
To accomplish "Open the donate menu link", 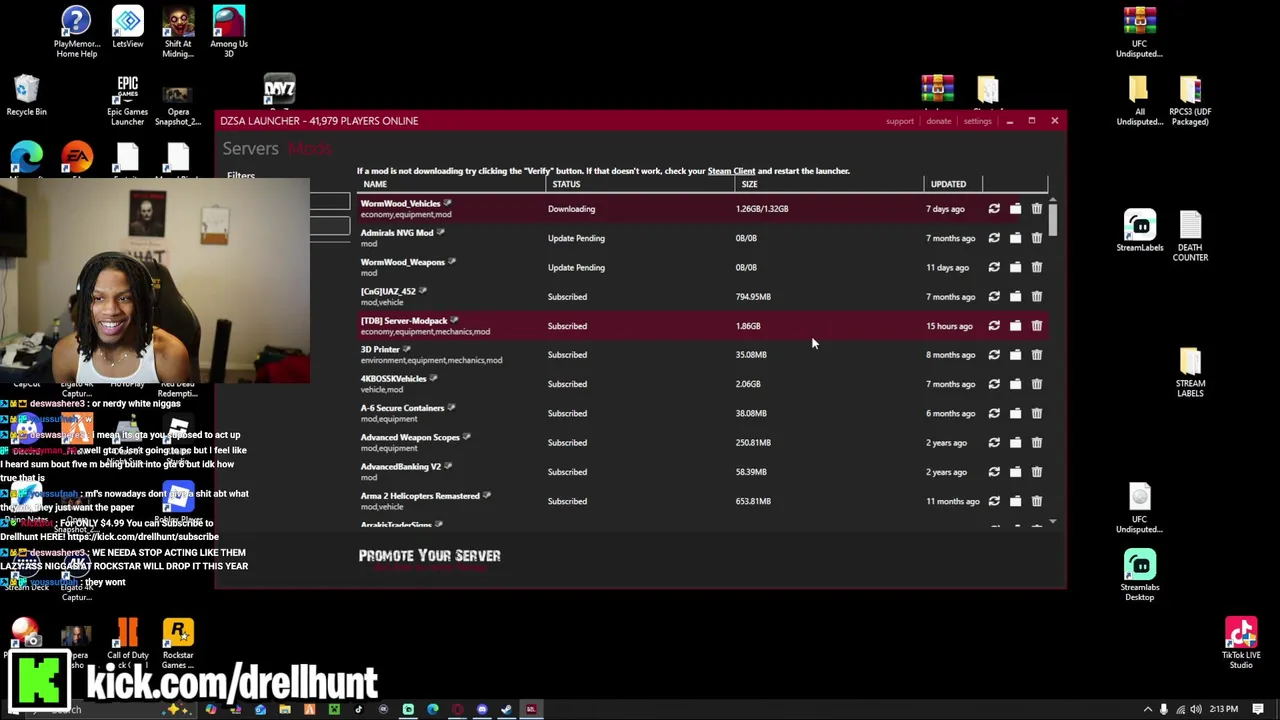I will (x=938, y=121).
